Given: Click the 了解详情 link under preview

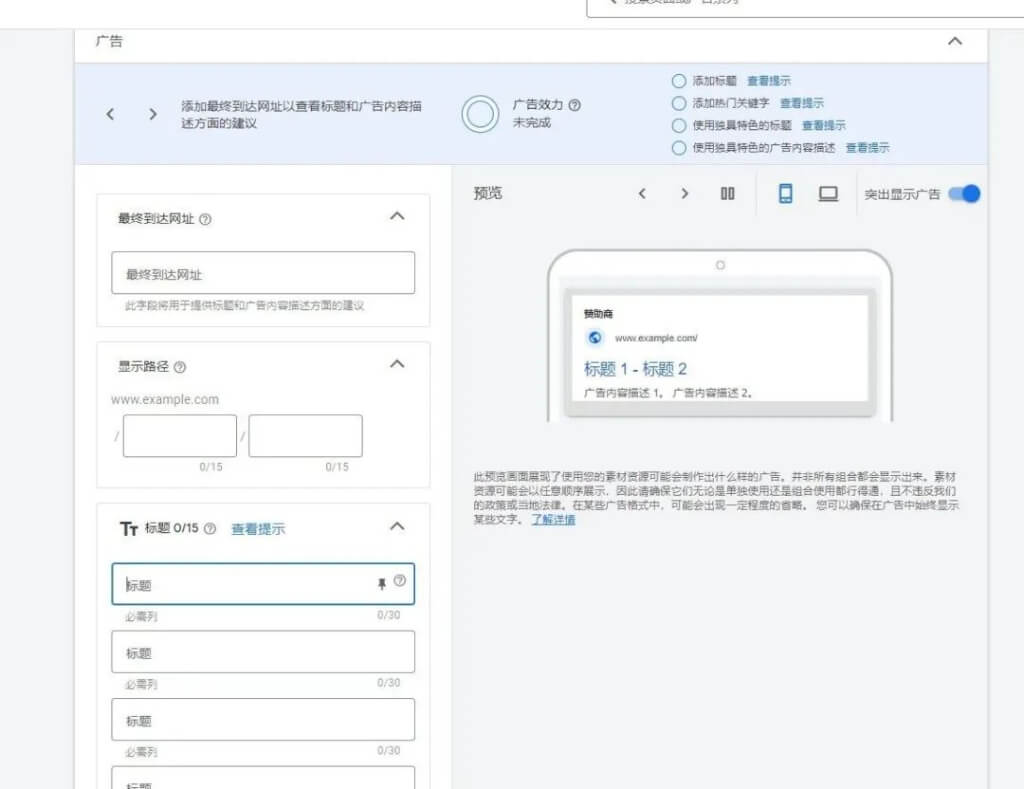Looking at the screenshot, I should 553,520.
